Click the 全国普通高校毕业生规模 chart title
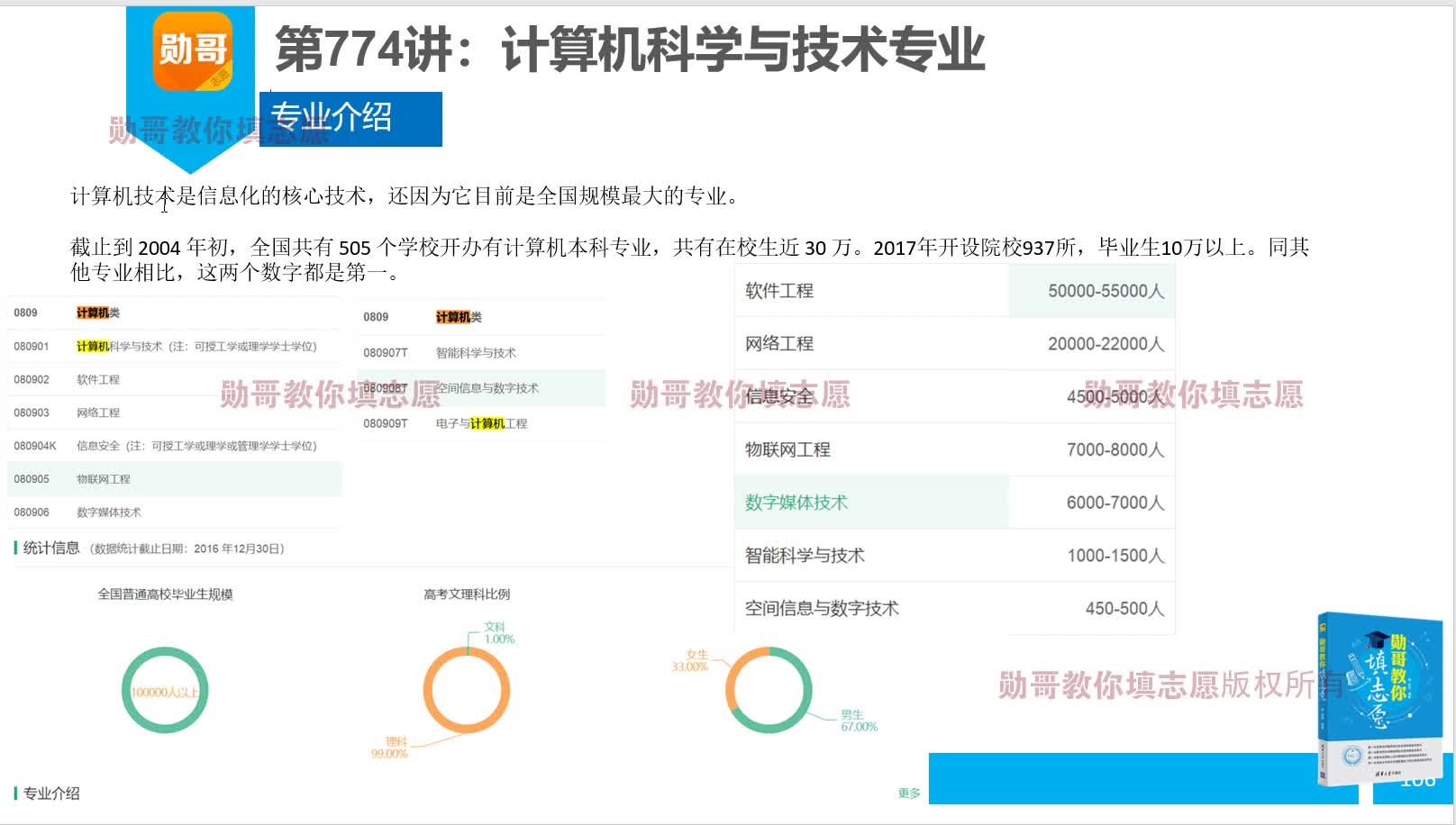 coord(165,594)
